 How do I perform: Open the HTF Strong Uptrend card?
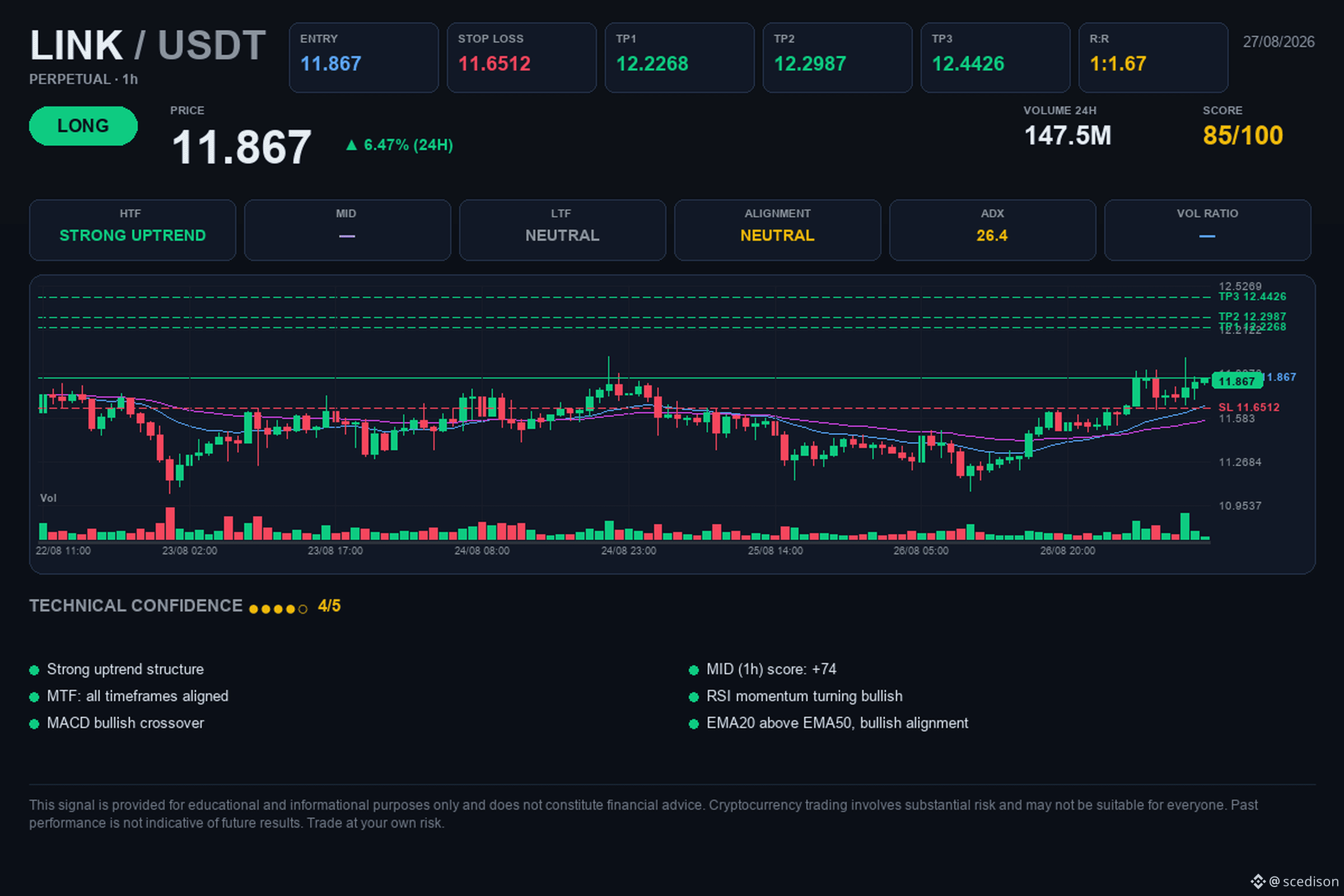pyautogui.click(x=133, y=230)
